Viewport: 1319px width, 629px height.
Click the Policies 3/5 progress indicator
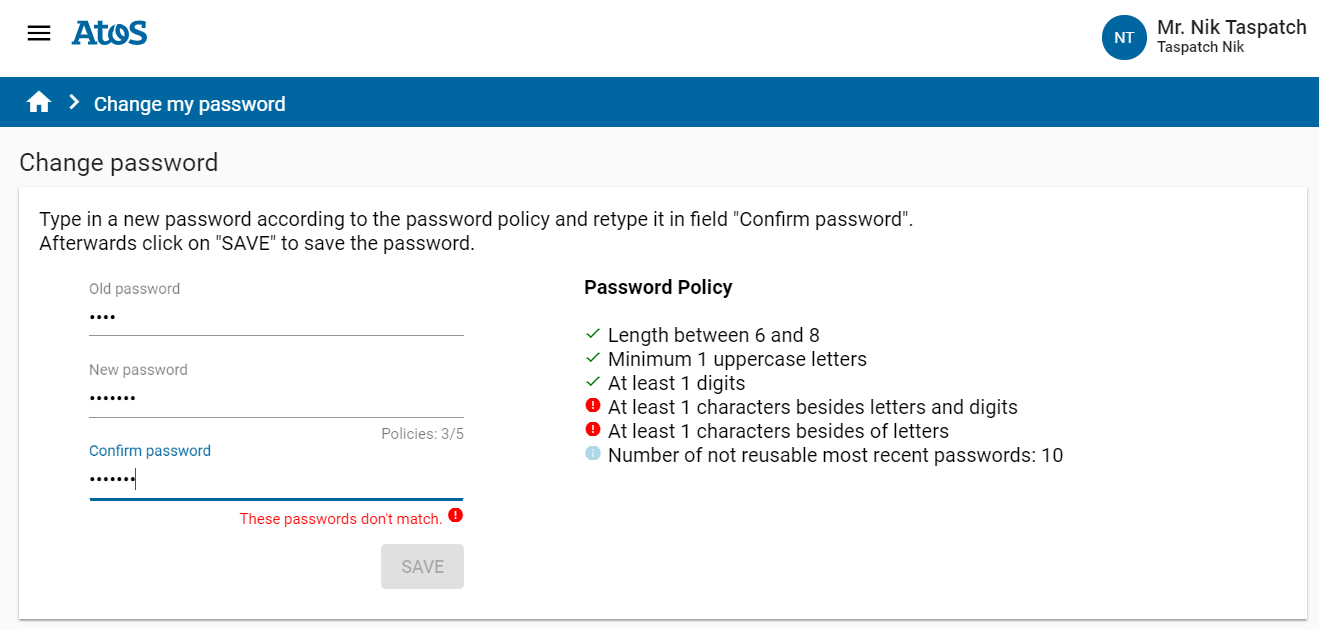[422, 433]
